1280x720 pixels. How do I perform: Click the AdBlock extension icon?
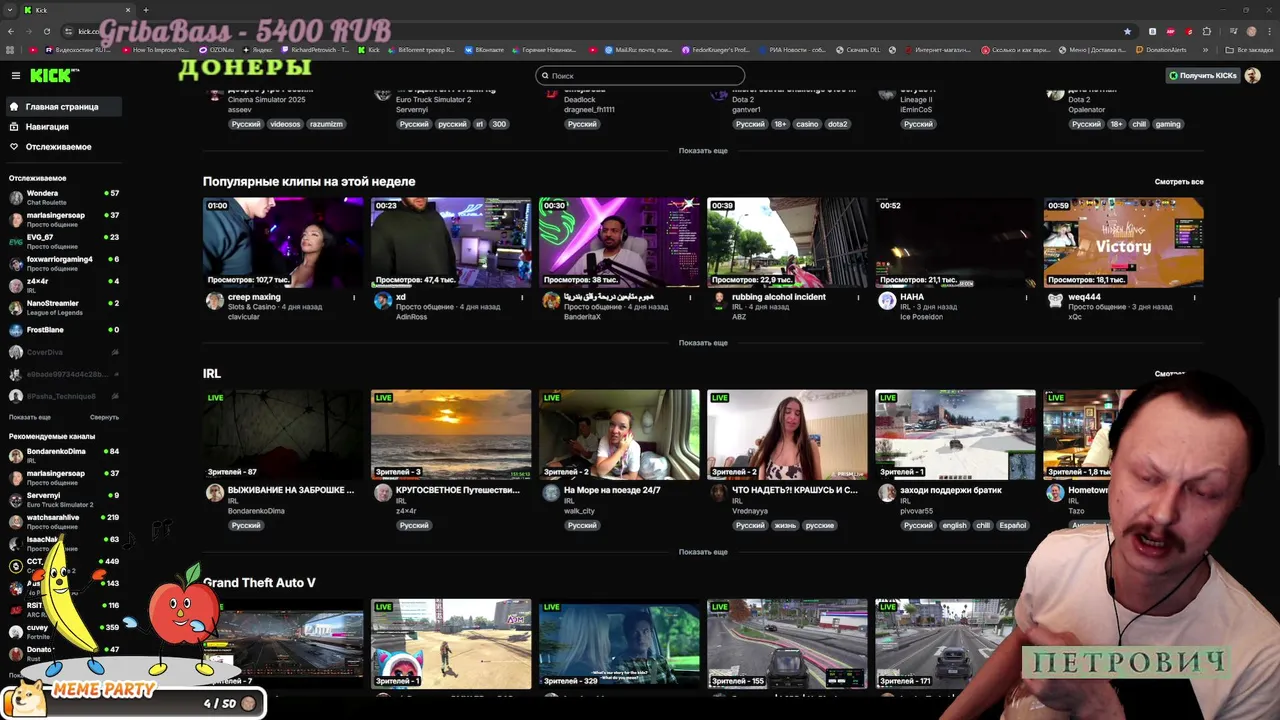tap(1170, 31)
